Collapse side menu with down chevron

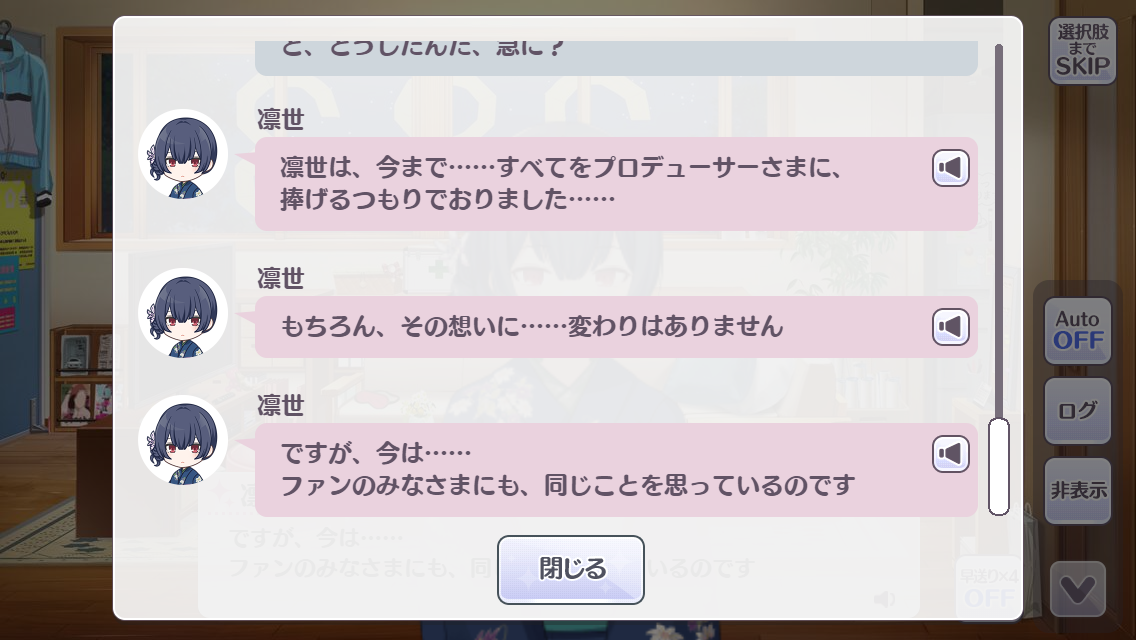[x=1078, y=589]
